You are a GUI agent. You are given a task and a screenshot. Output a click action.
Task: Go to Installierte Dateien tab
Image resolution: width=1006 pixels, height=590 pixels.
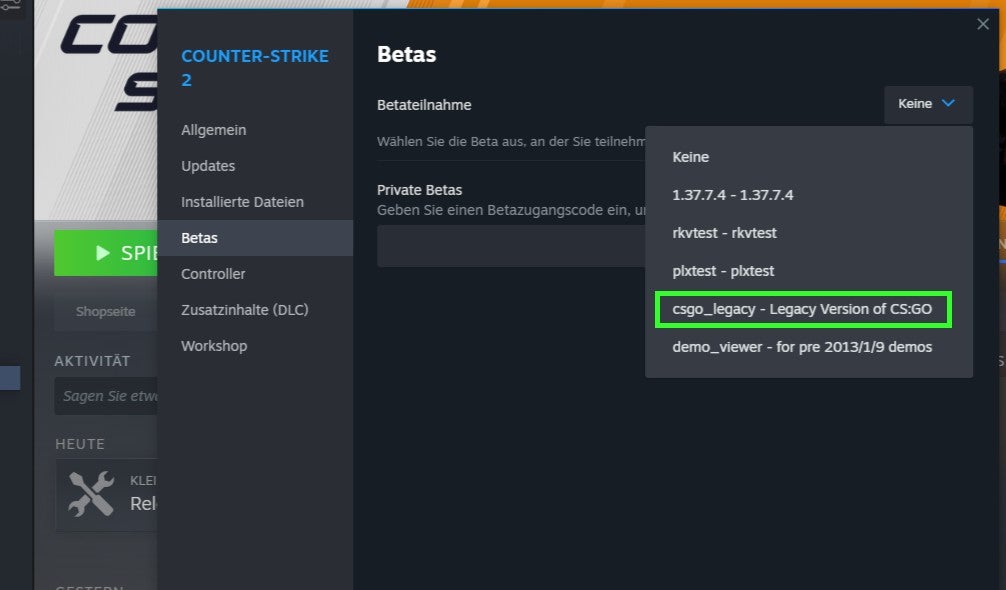(x=255, y=202)
